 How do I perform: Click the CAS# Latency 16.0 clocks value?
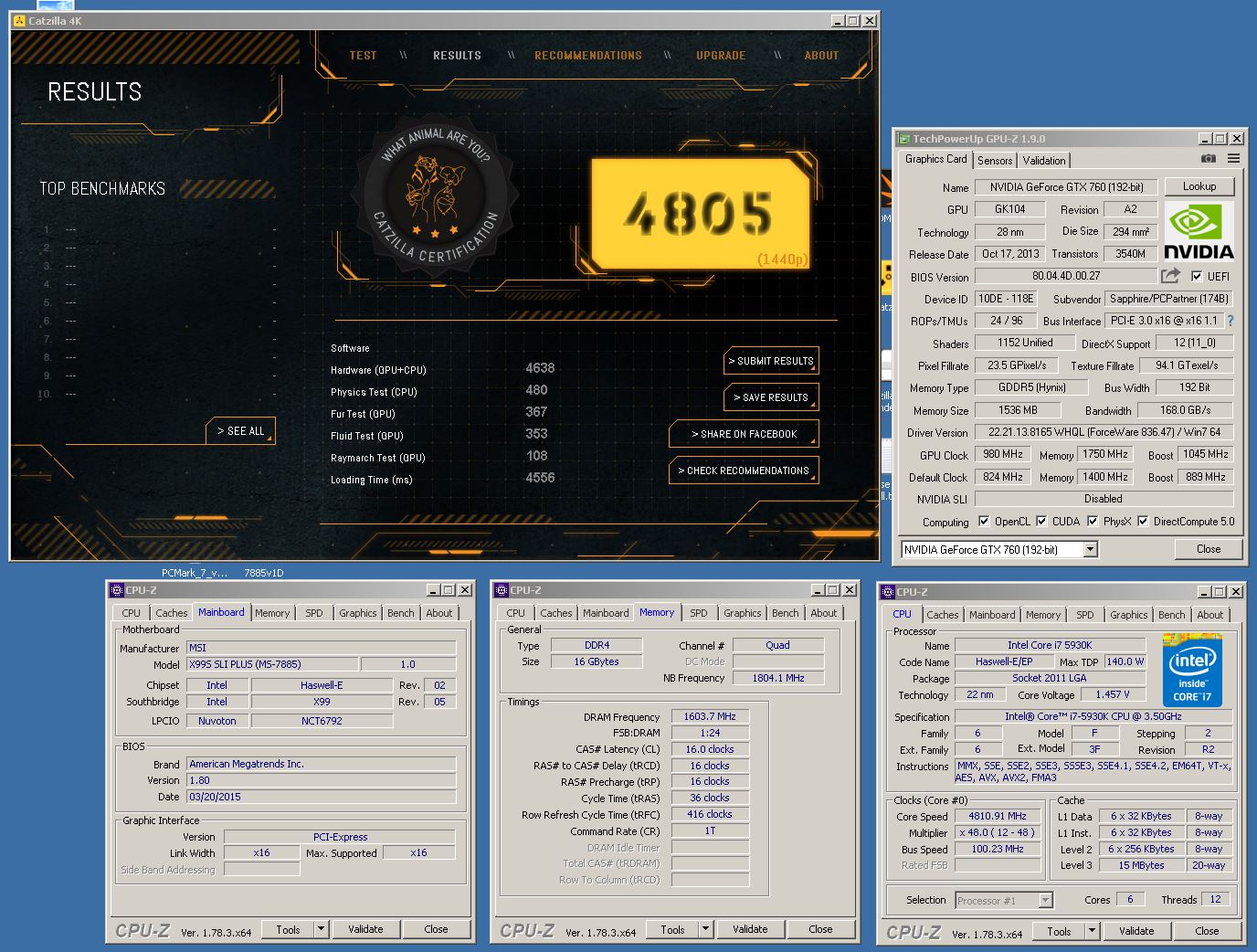click(710, 749)
